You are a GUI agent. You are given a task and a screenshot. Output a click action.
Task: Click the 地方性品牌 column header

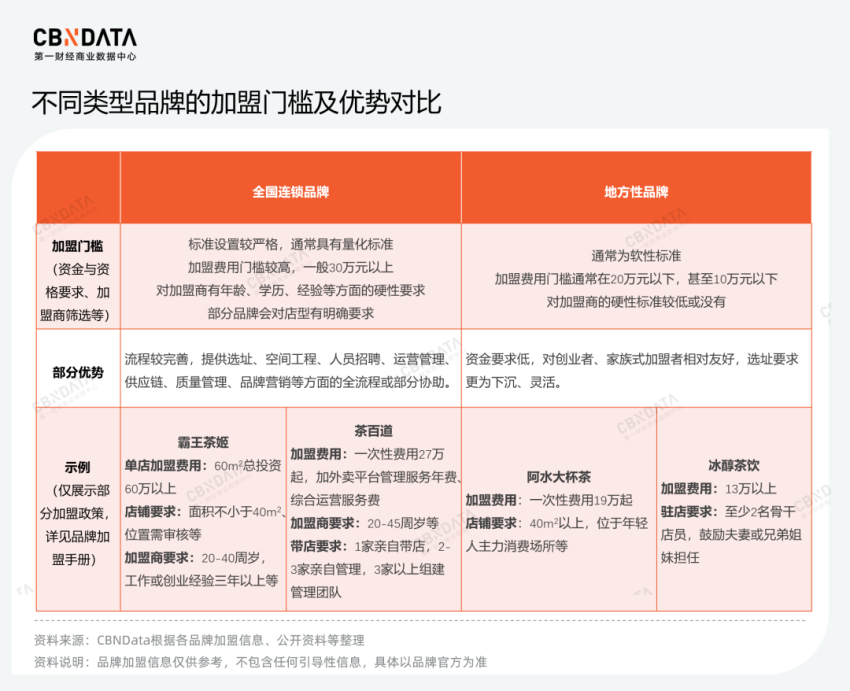pyautogui.click(x=636, y=191)
